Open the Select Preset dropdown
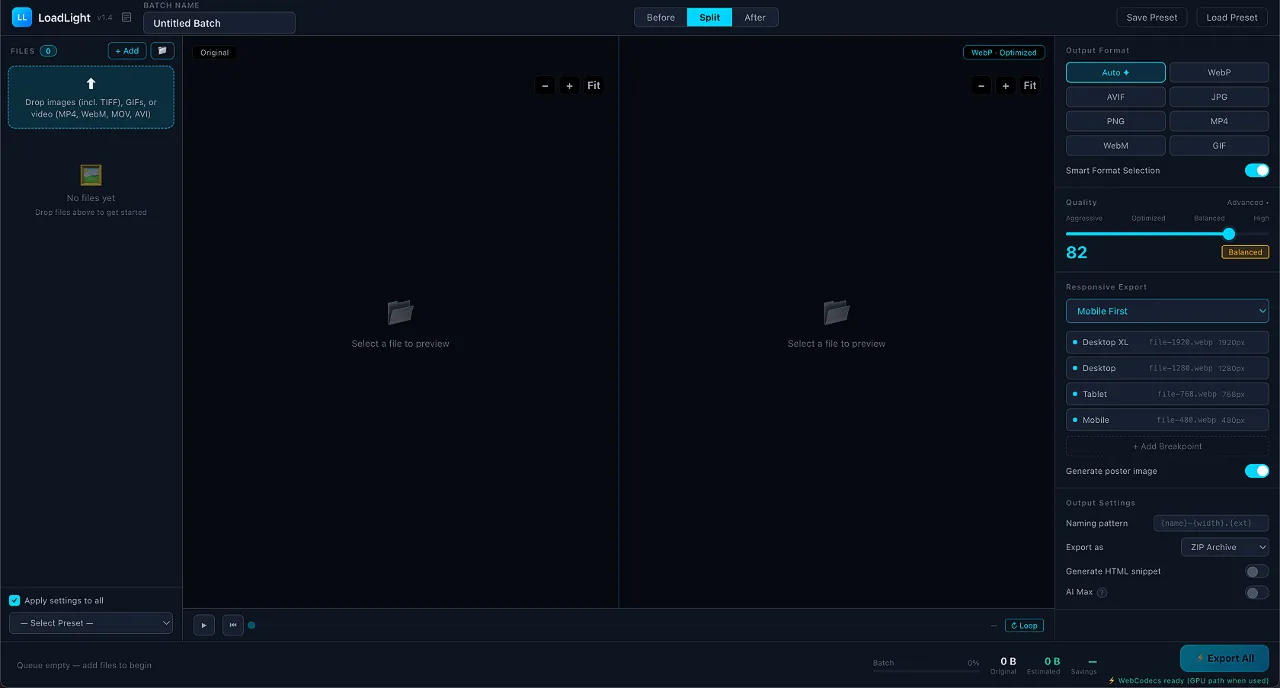Image resolution: width=1280 pixels, height=688 pixels. point(91,623)
